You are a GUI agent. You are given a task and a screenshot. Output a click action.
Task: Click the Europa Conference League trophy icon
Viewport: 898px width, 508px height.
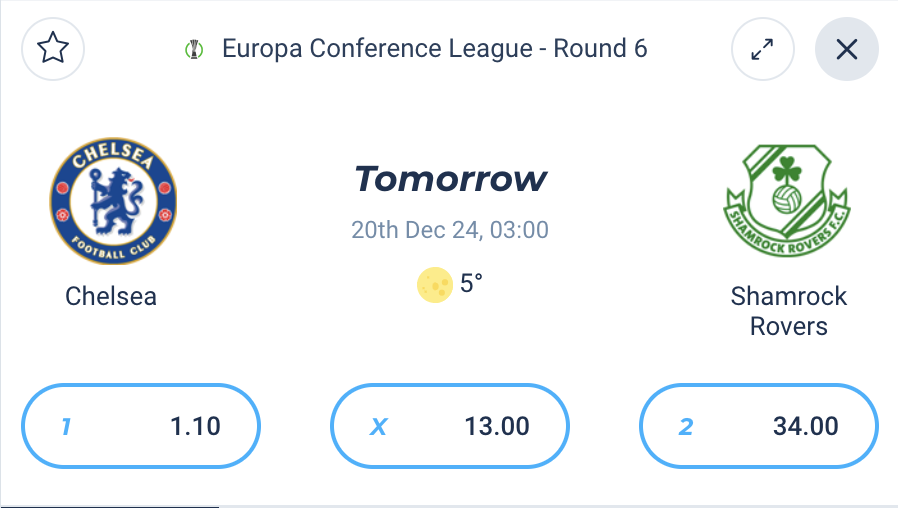[194, 49]
